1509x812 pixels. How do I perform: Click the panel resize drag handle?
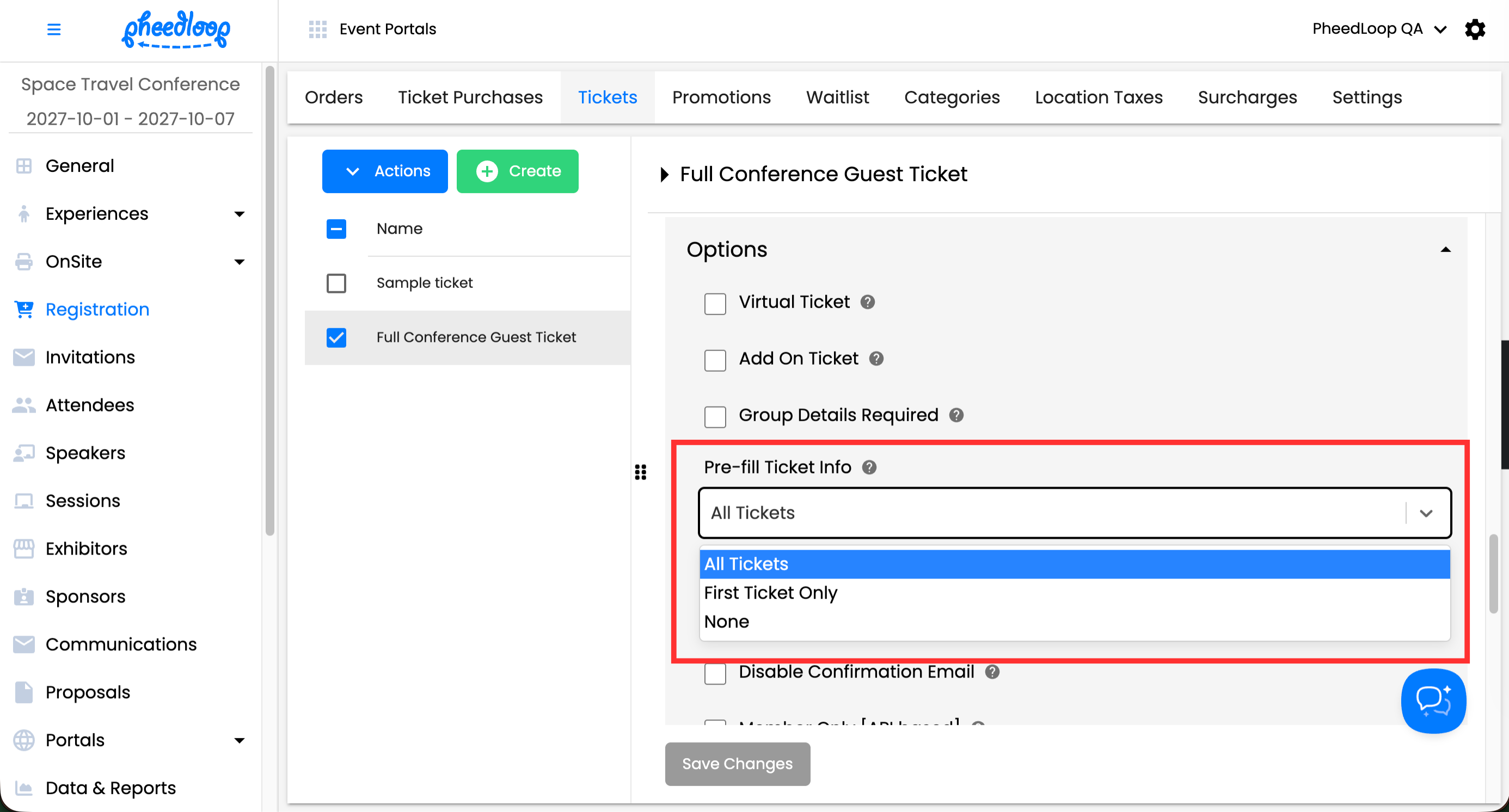(640, 472)
